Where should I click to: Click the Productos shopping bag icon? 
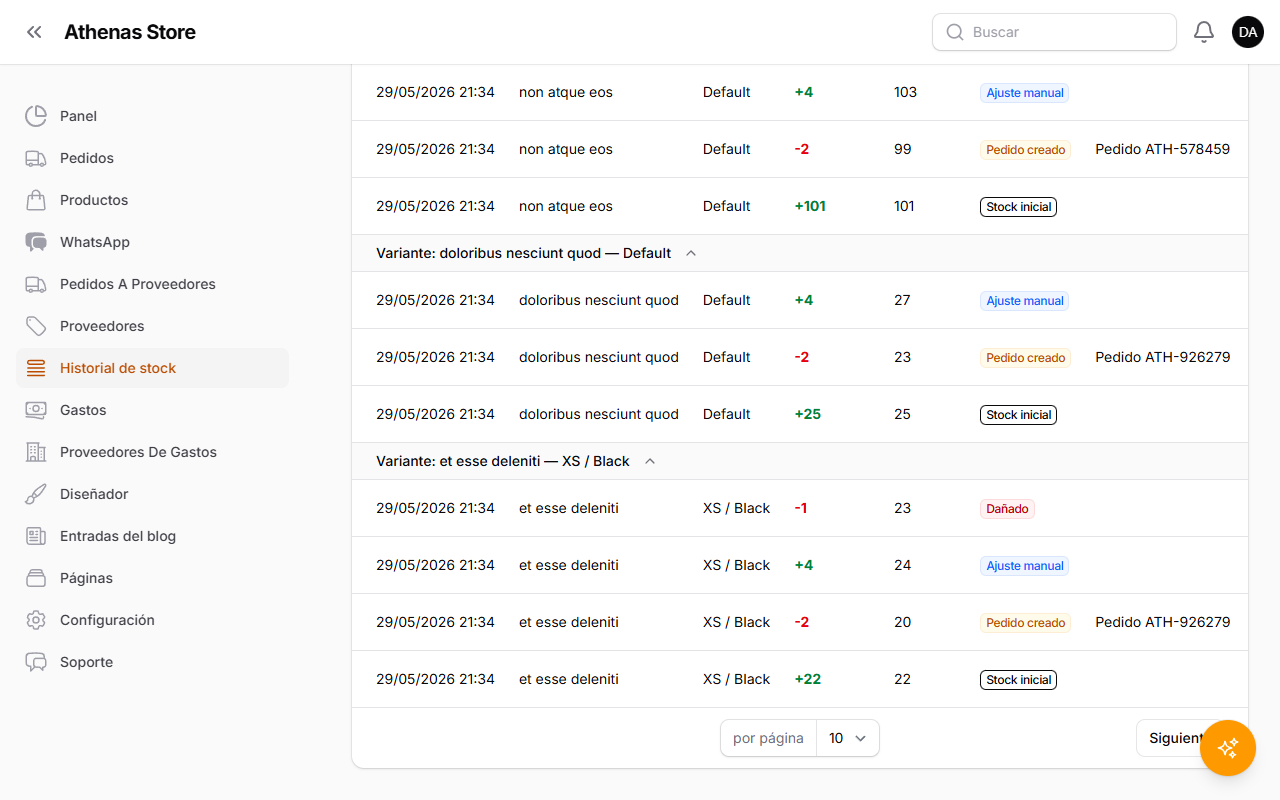36,200
